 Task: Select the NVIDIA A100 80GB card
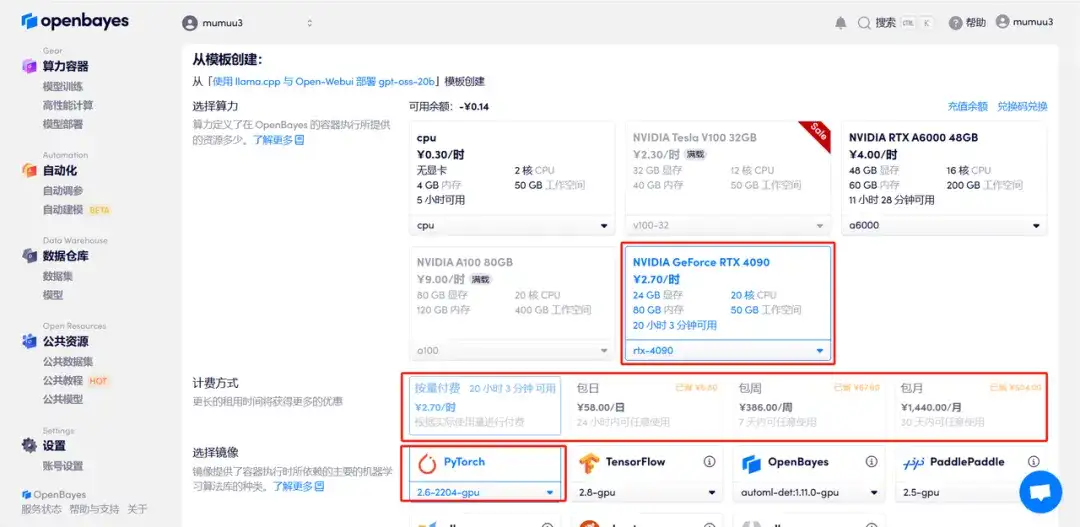(512, 304)
